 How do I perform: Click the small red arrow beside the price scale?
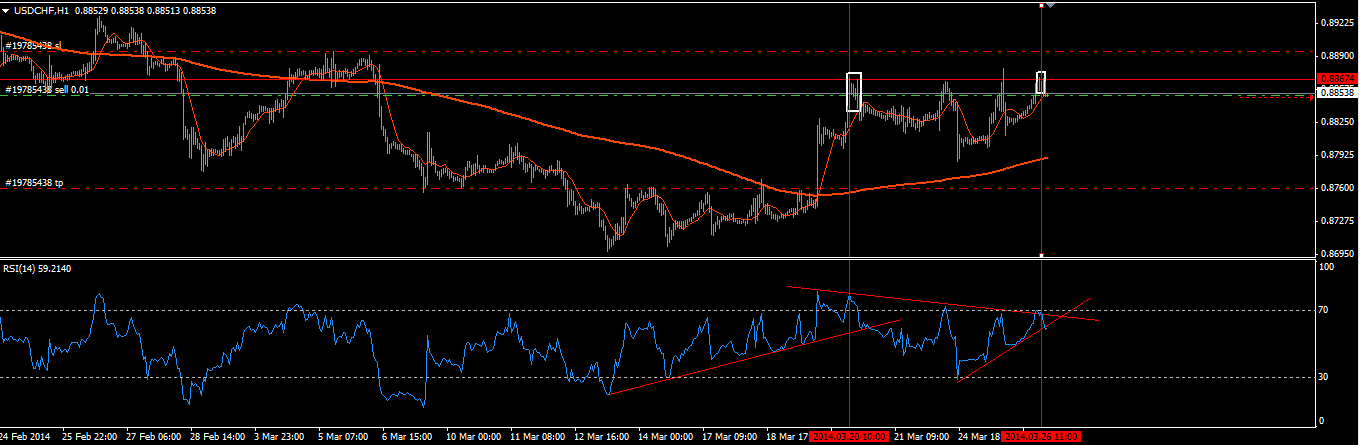(x=1313, y=96)
